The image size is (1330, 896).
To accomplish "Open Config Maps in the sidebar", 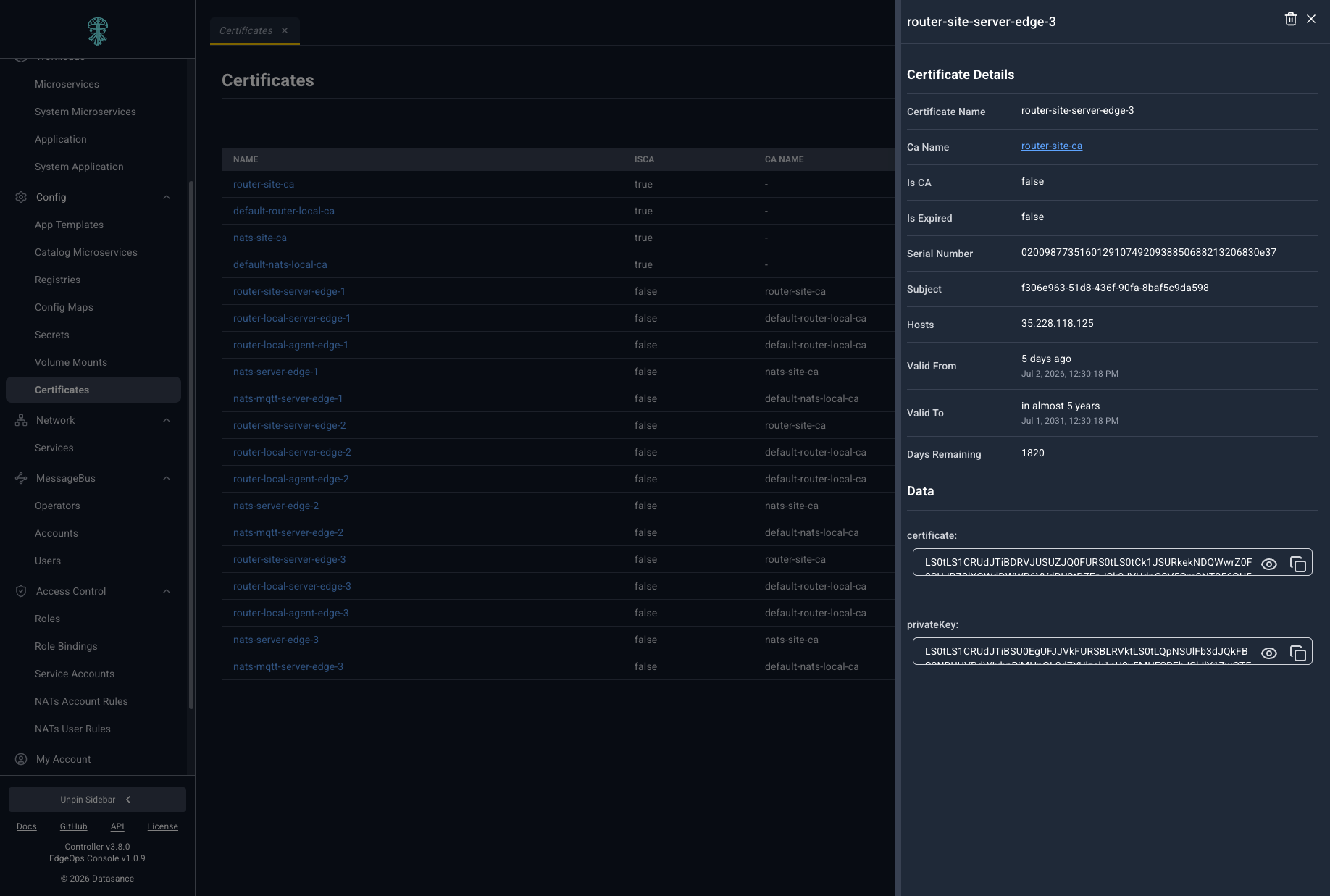I will (x=64, y=307).
